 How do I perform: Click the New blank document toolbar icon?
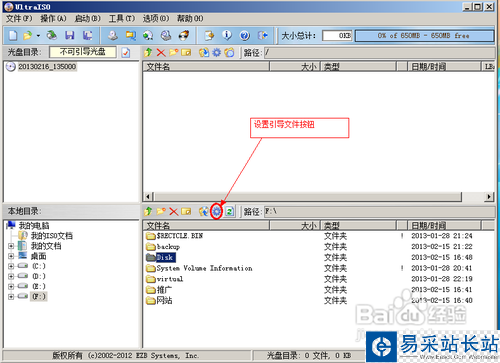[13, 35]
